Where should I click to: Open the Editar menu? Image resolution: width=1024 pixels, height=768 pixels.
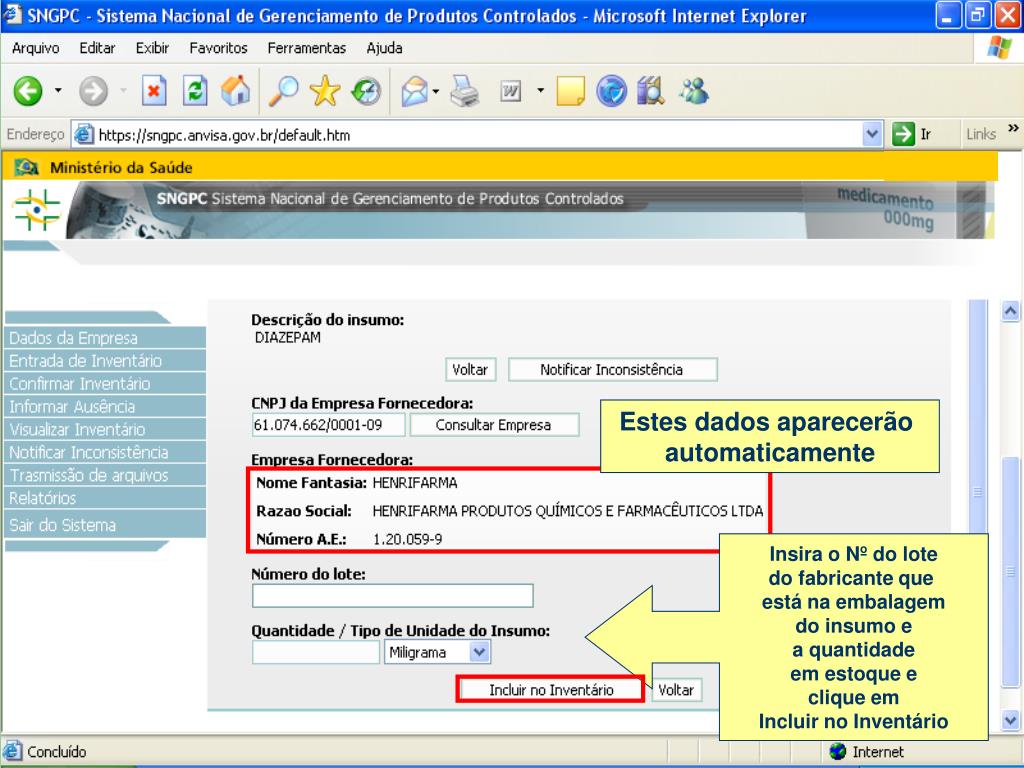point(97,48)
